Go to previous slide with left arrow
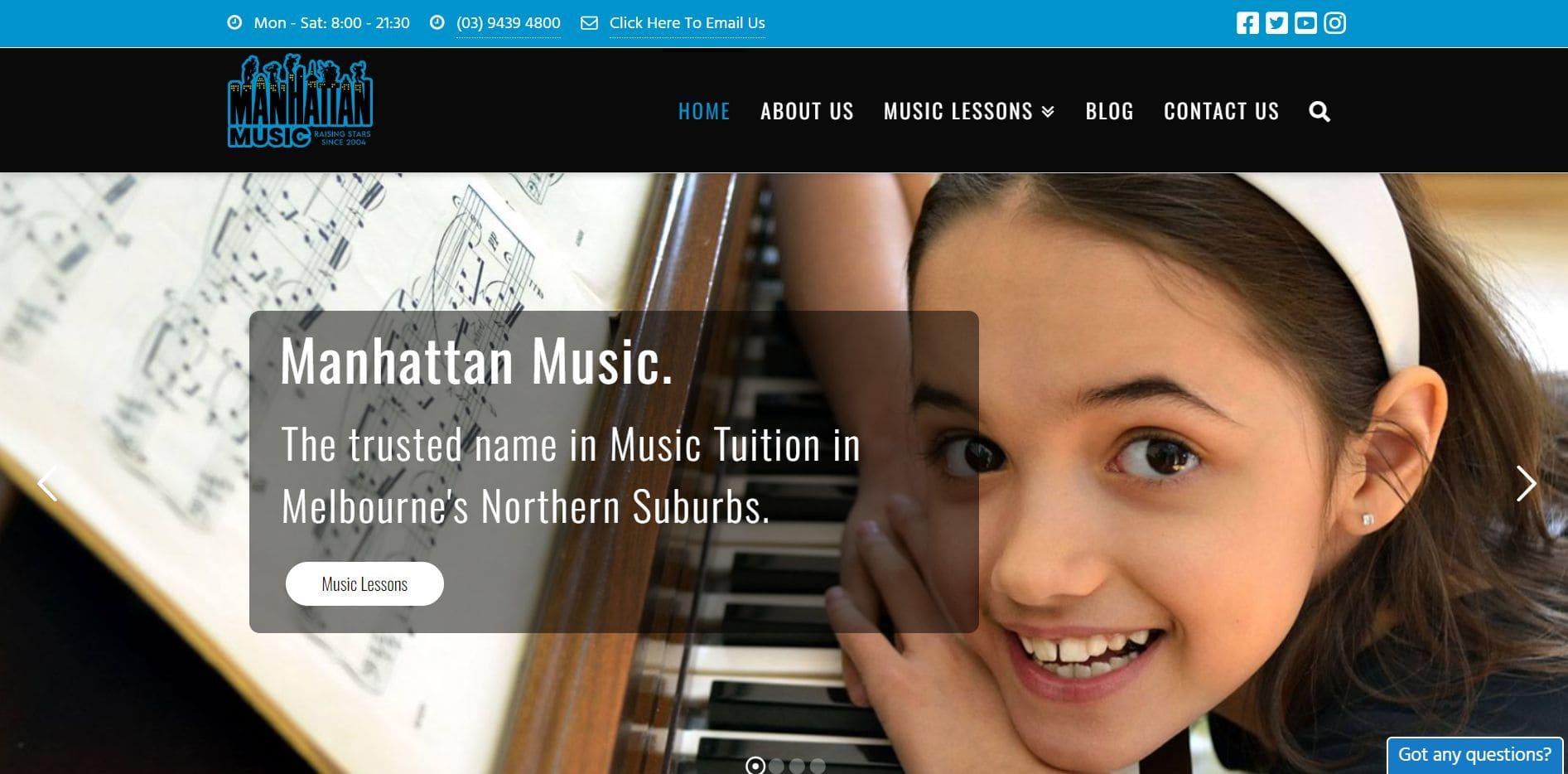 point(47,483)
